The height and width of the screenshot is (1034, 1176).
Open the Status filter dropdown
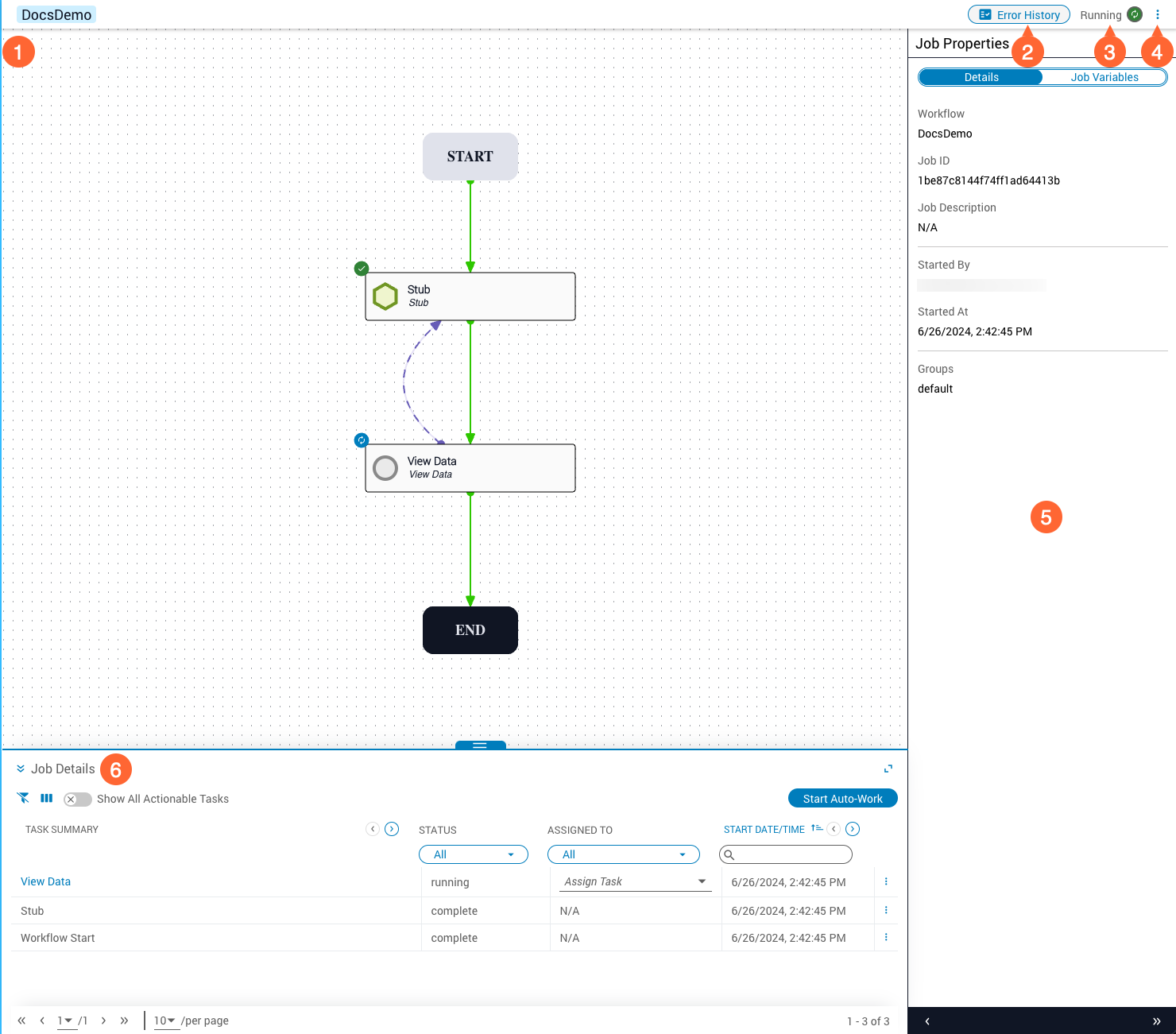pyautogui.click(x=474, y=854)
